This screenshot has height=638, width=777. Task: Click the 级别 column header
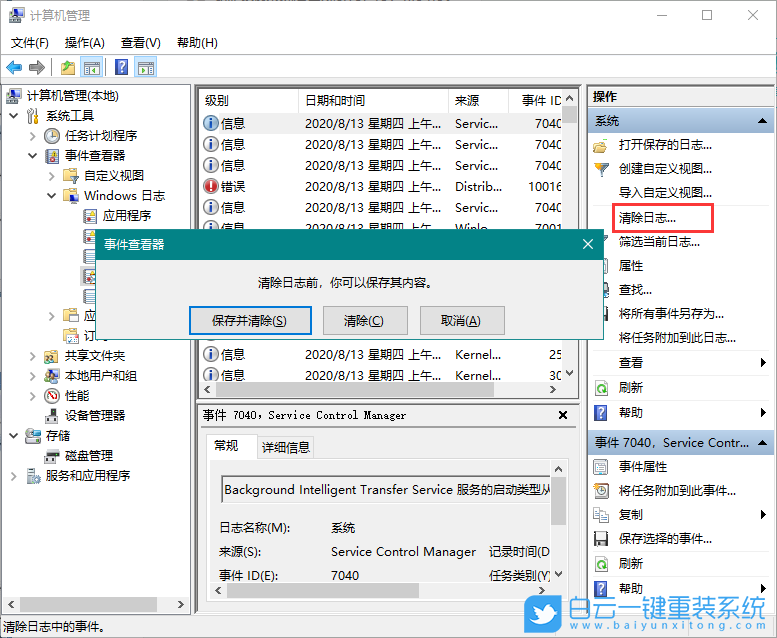tap(249, 101)
